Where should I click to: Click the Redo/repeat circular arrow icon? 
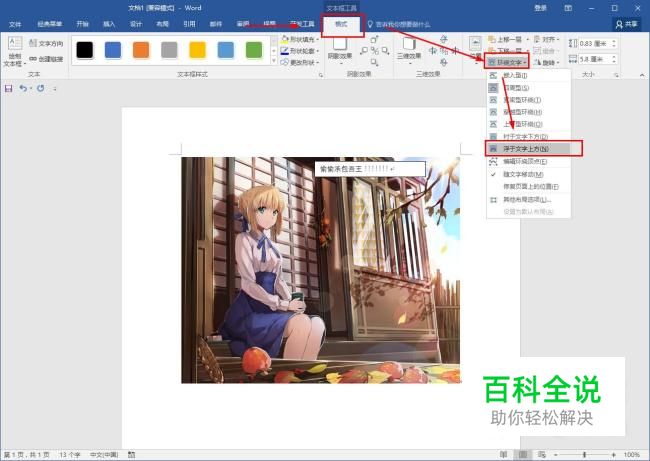41,88
